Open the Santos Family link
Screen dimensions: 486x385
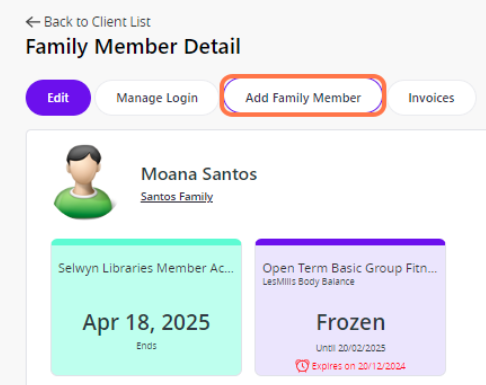[x=177, y=197]
